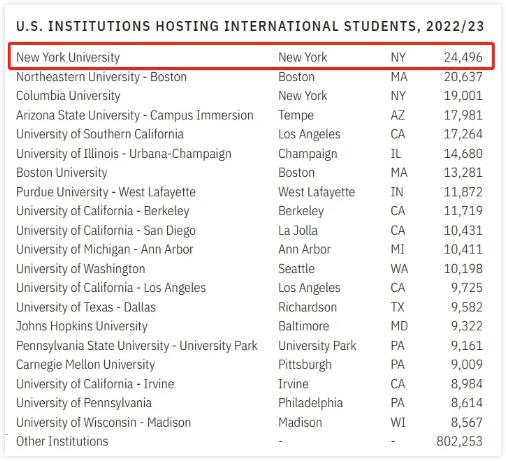Select Purdue University - West Lafayette
Viewport: 506px width, 461px height.
(x=106, y=192)
